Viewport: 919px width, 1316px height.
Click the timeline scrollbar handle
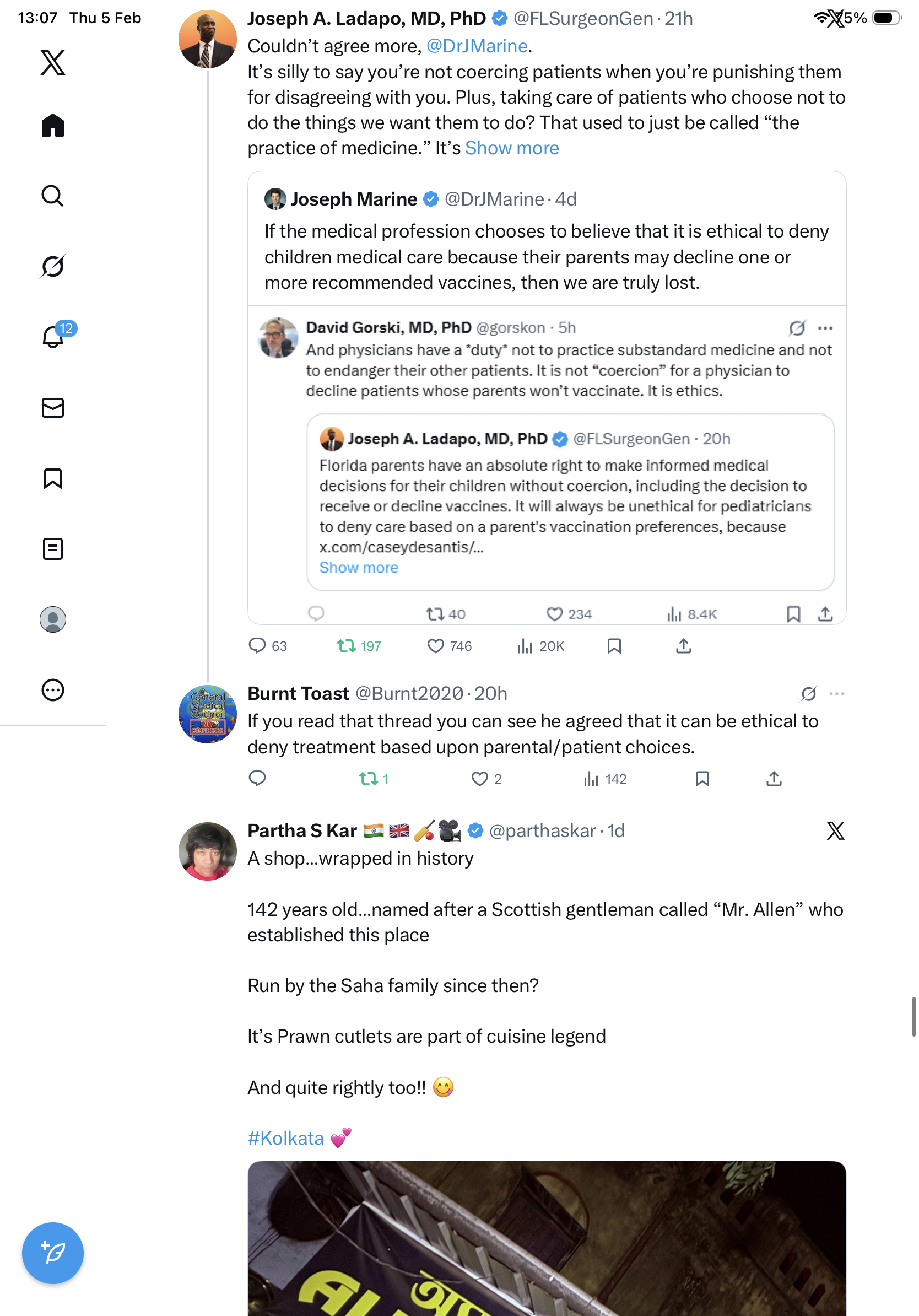[x=913, y=1017]
